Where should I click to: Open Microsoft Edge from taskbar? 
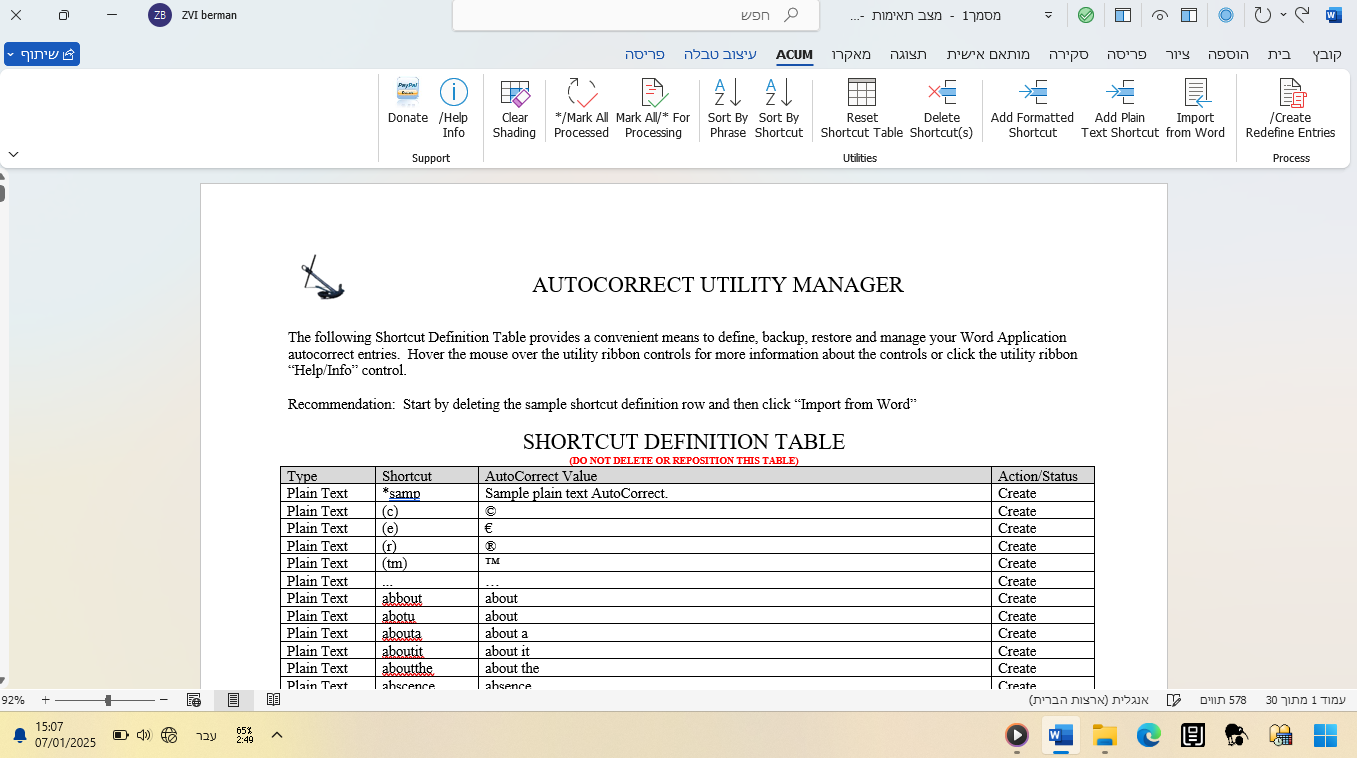coord(1148,736)
